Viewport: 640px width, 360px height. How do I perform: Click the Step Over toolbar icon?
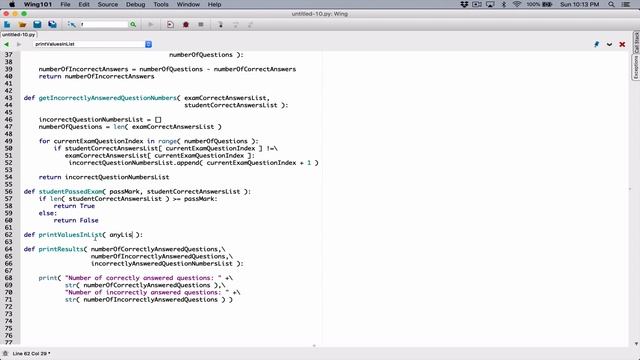[x=236, y=24]
